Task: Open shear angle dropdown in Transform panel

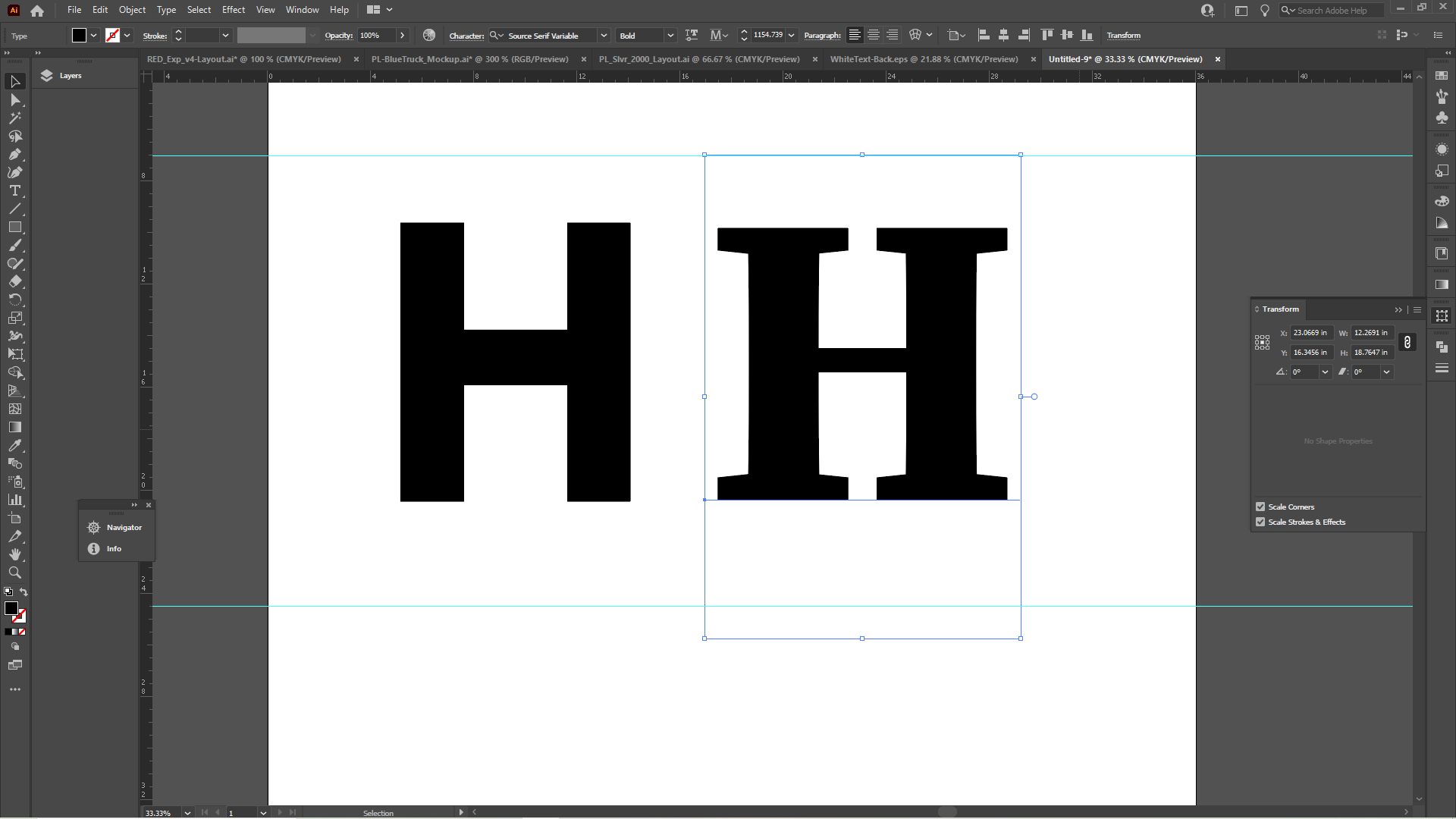Action: coord(1386,372)
